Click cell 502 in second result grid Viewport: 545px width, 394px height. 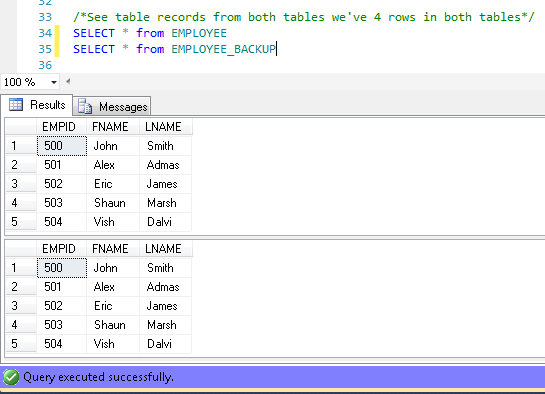click(x=62, y=306)
